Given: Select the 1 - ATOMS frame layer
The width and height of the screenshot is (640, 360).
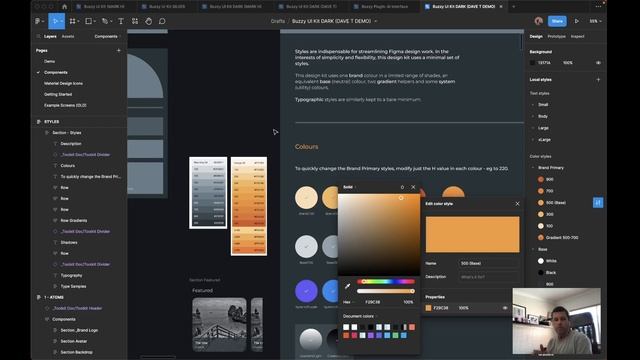Looking at the screenshot, I should click(53, 298).
